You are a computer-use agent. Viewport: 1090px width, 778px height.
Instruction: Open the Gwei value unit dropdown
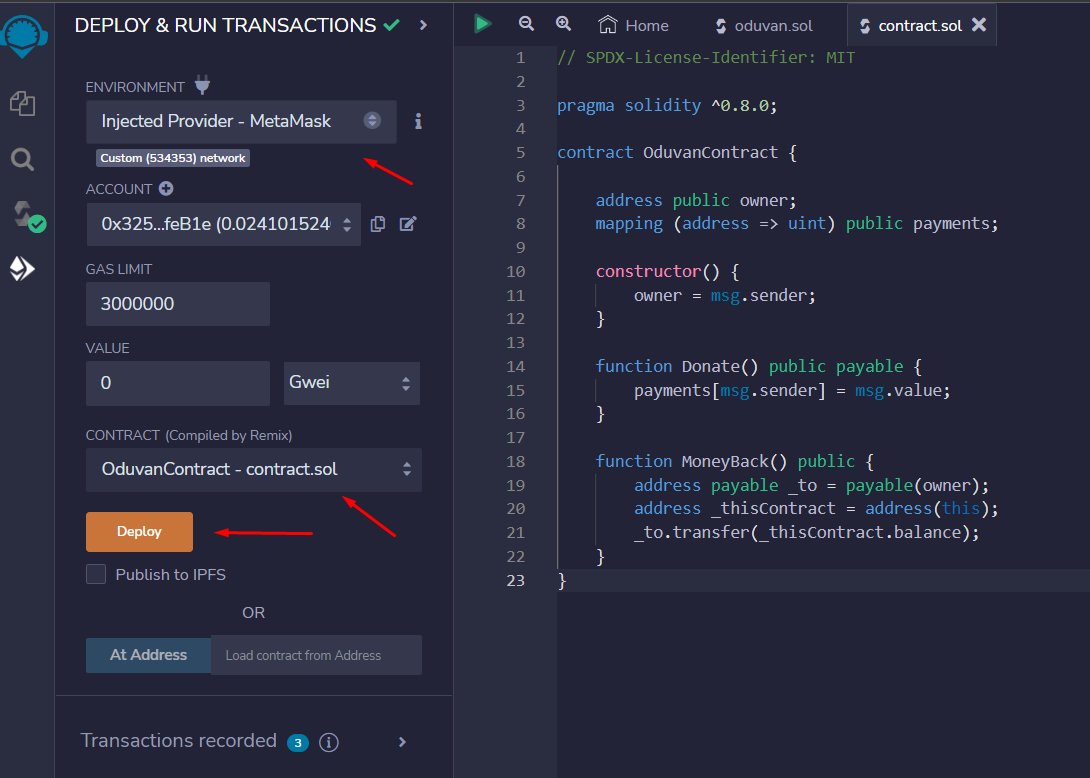(x=351, y=383)
